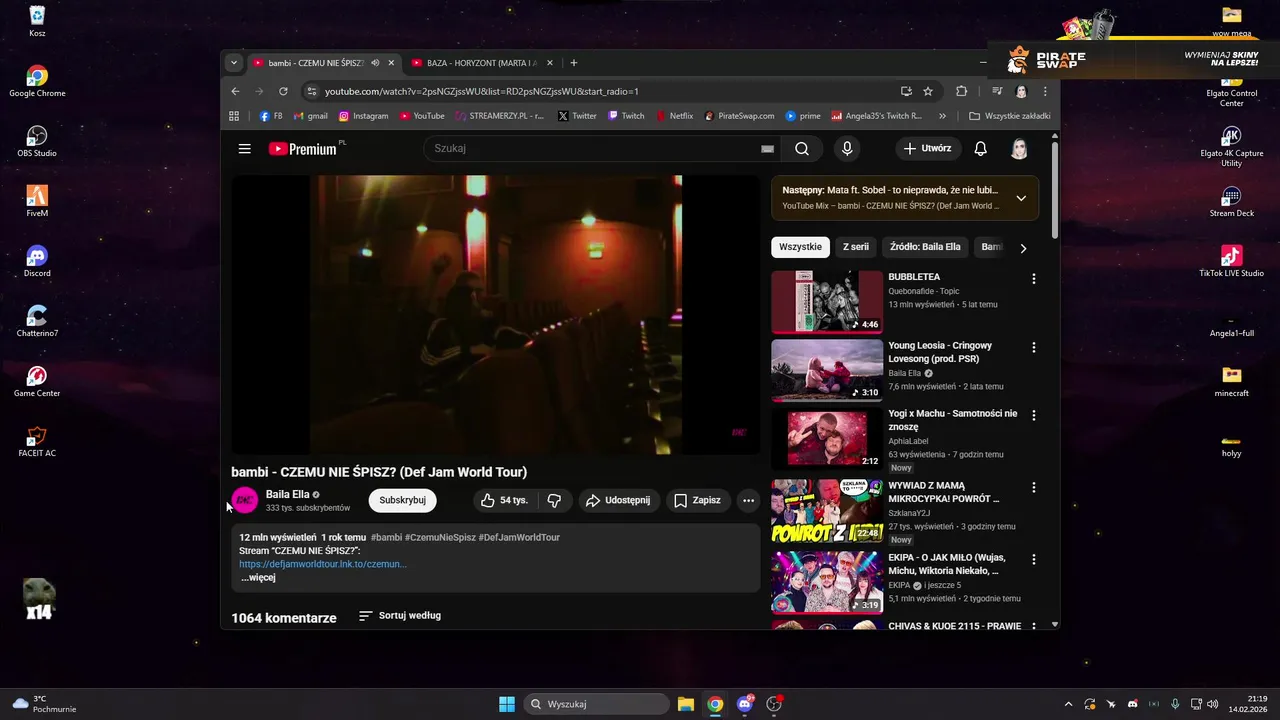Open the Wszystkie zakładki bookmarks folder
The width and height of the screenshot is (1280, 720).
1010,116
